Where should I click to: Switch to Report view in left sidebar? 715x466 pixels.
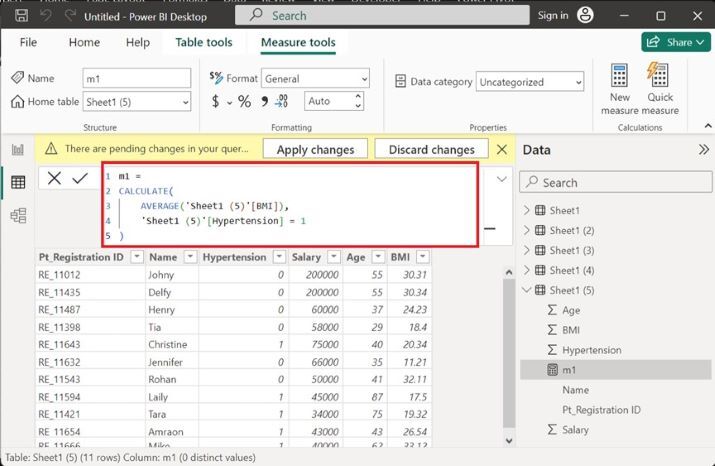(x=17, y=150)
